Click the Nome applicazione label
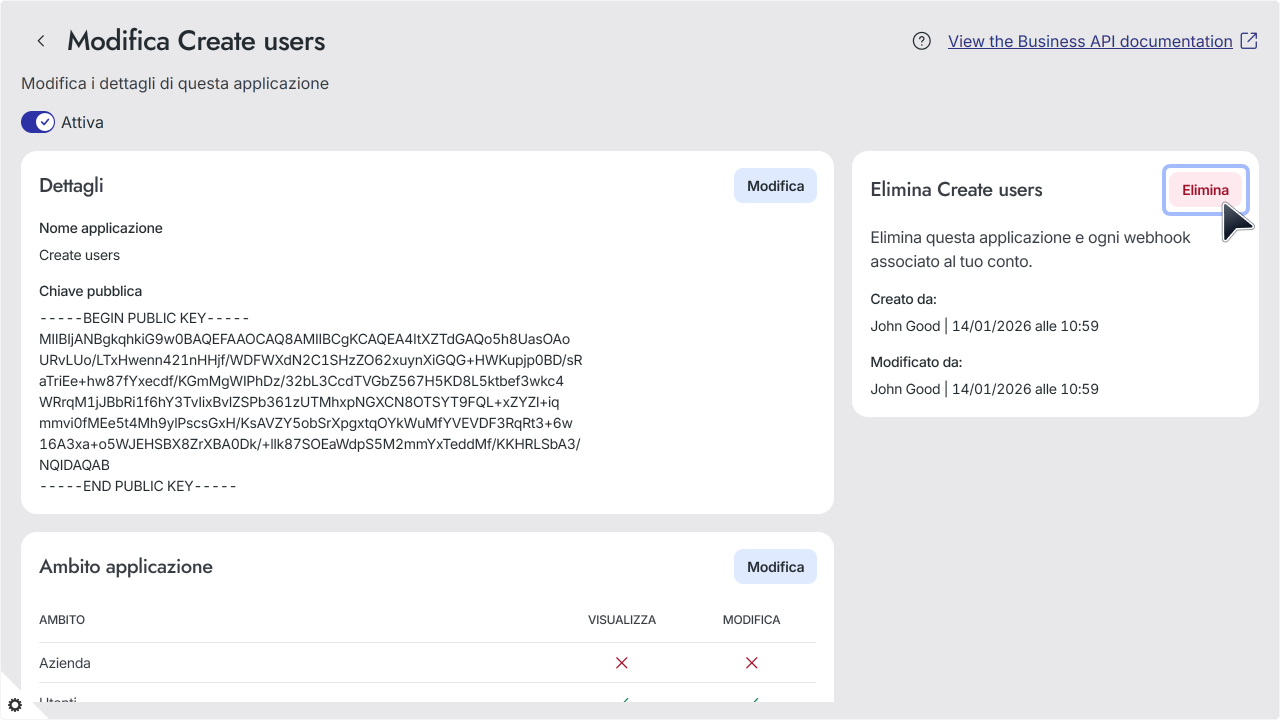This screenshot has width=1280, height=720. point(101,228)
